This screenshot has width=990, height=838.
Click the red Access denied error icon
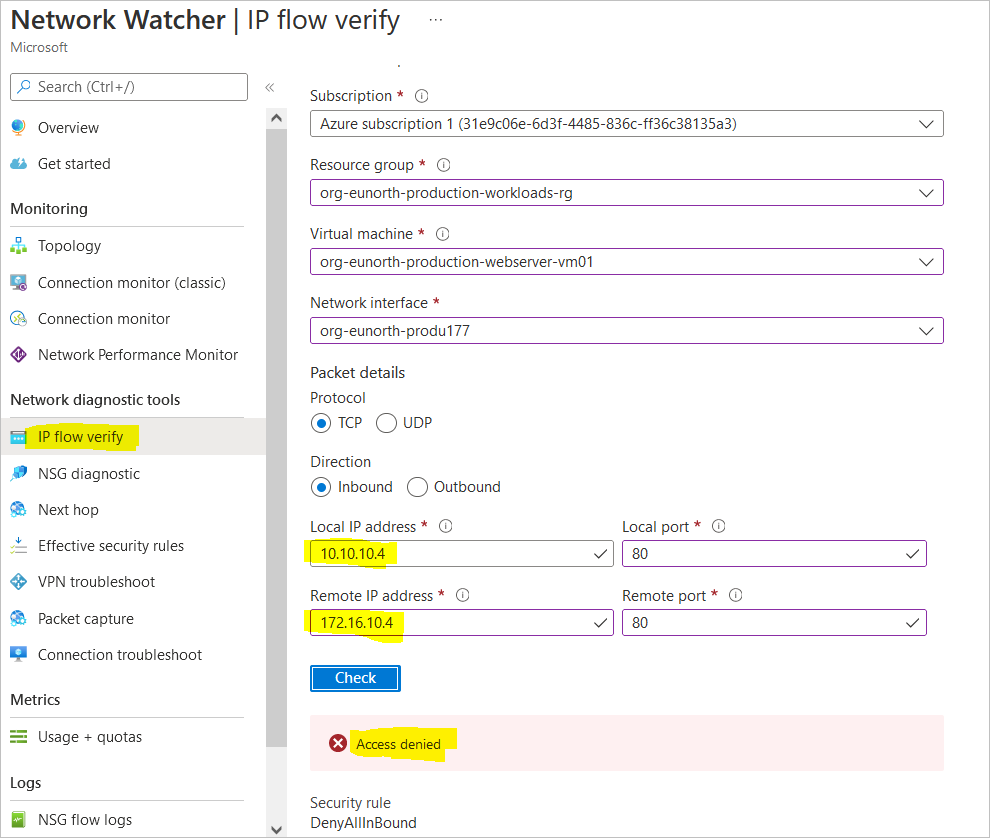[x=338, y=743]
